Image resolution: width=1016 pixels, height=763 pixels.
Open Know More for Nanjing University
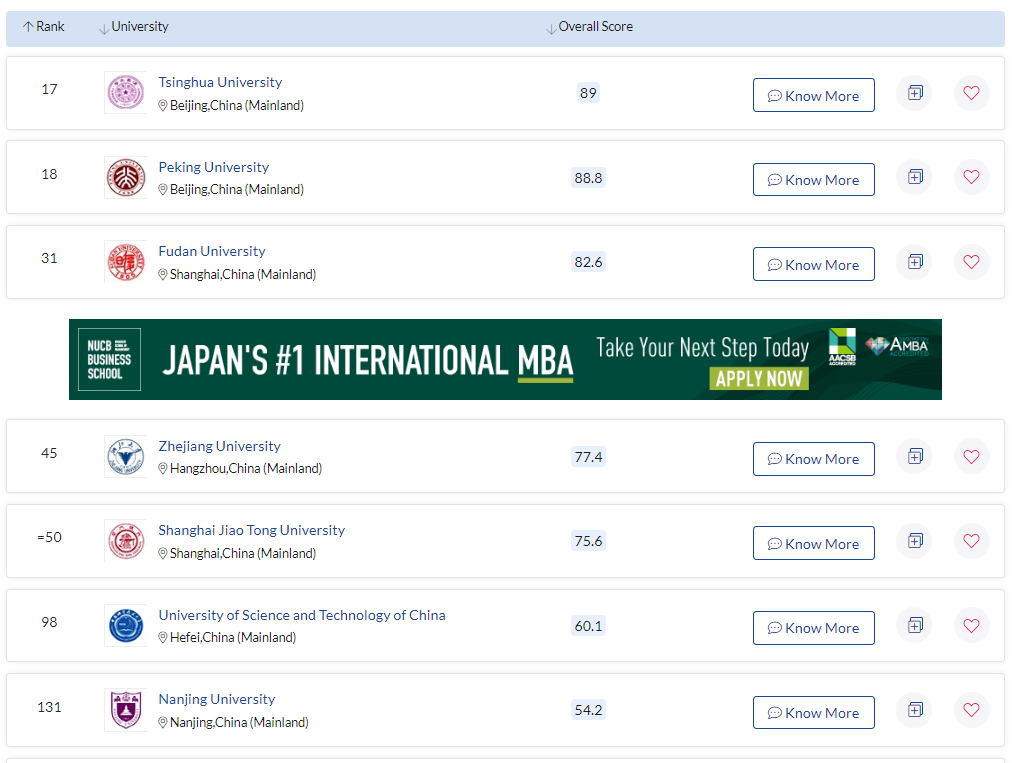(x=813, y=713)
